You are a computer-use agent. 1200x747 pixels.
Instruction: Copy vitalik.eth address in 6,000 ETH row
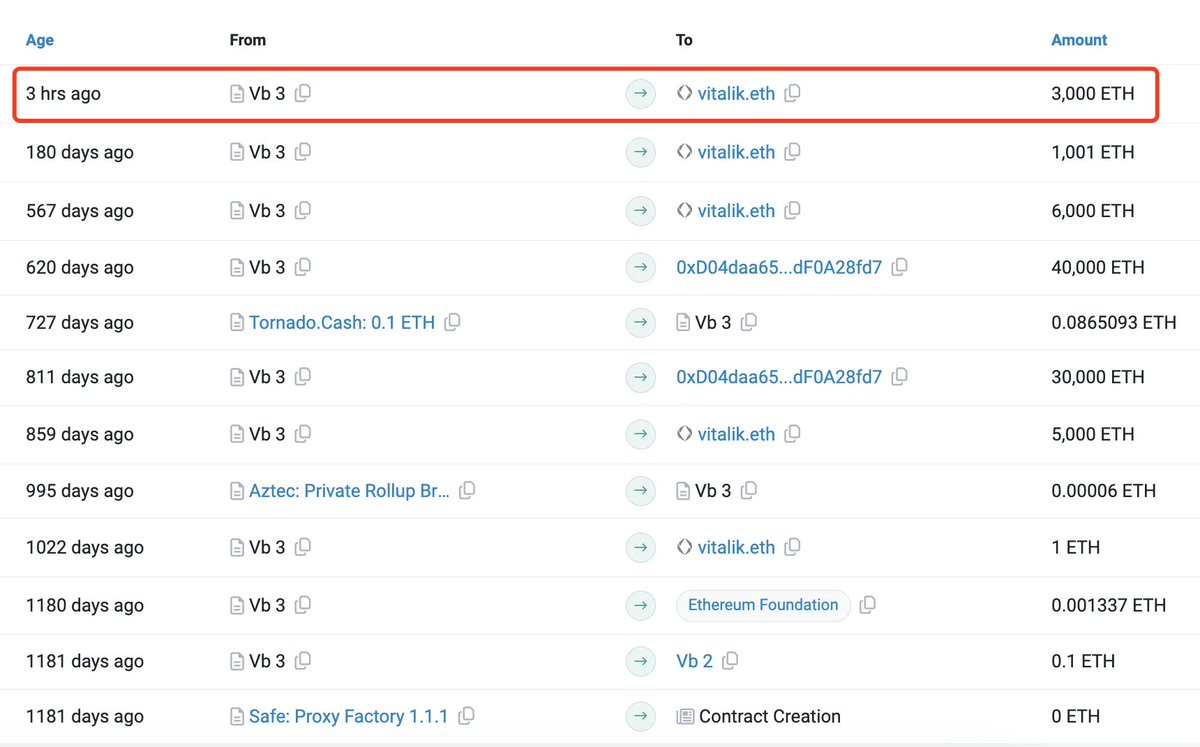point(793,210)
